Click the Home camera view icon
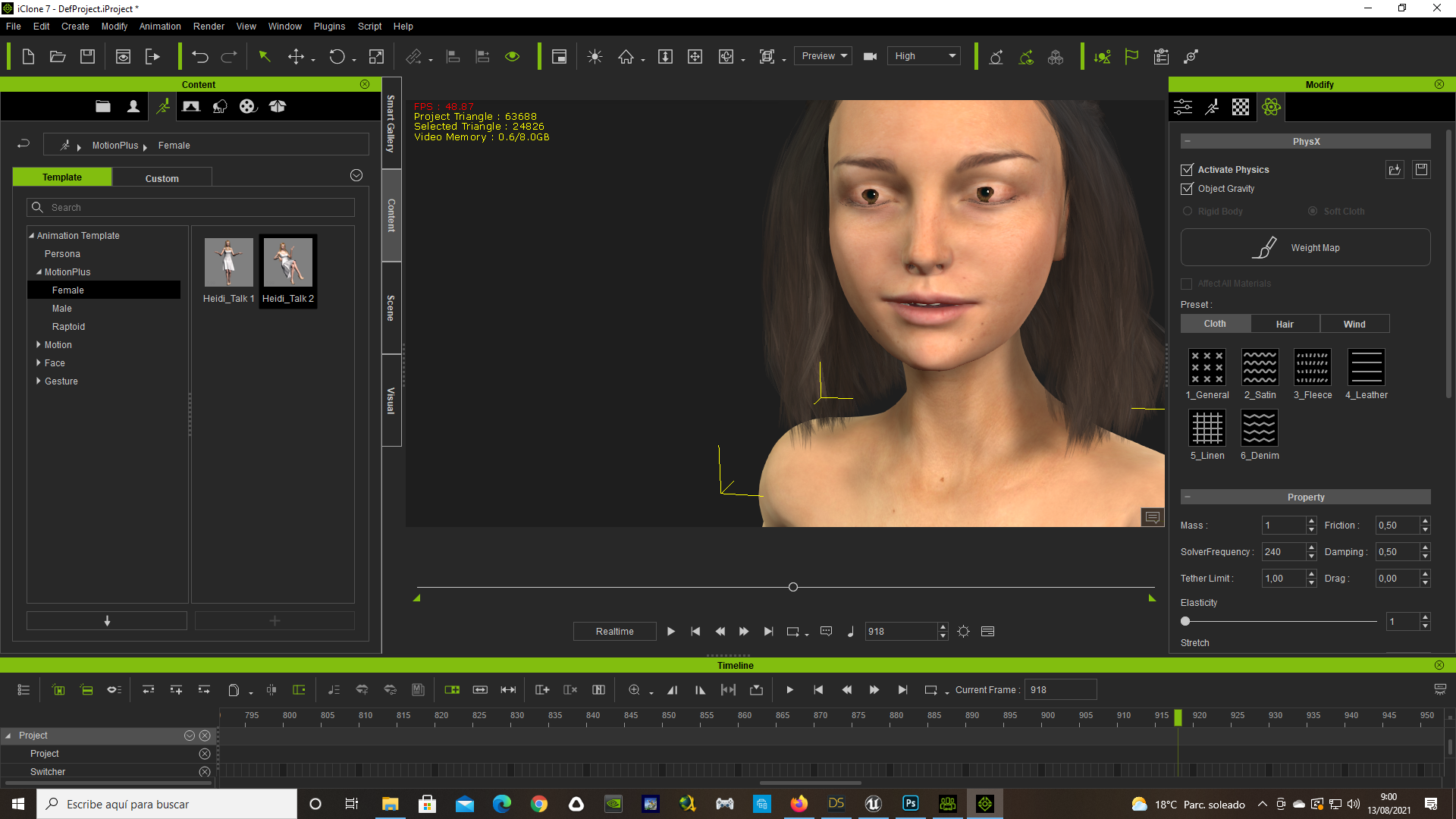Viewport: 1456px width, 819px height. (x=626, y=56)
